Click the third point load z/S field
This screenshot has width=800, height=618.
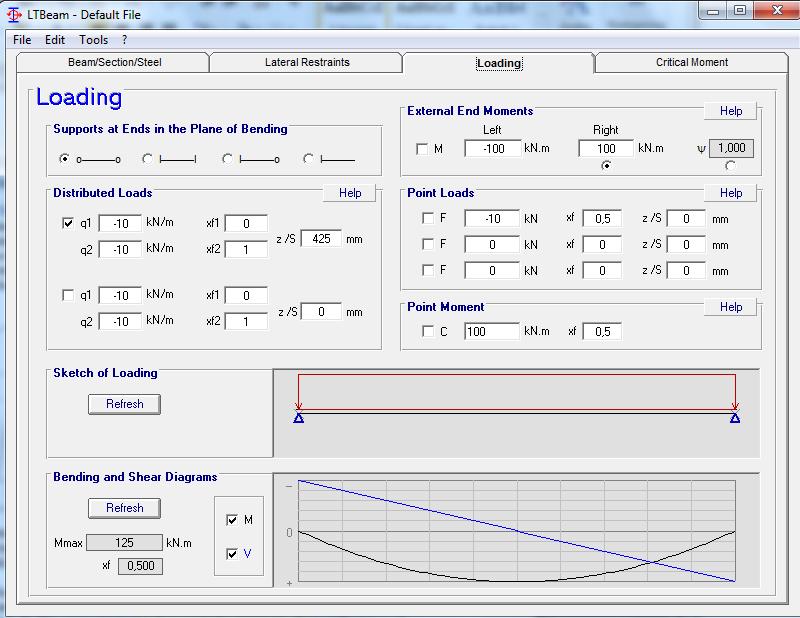click(686, 270)
